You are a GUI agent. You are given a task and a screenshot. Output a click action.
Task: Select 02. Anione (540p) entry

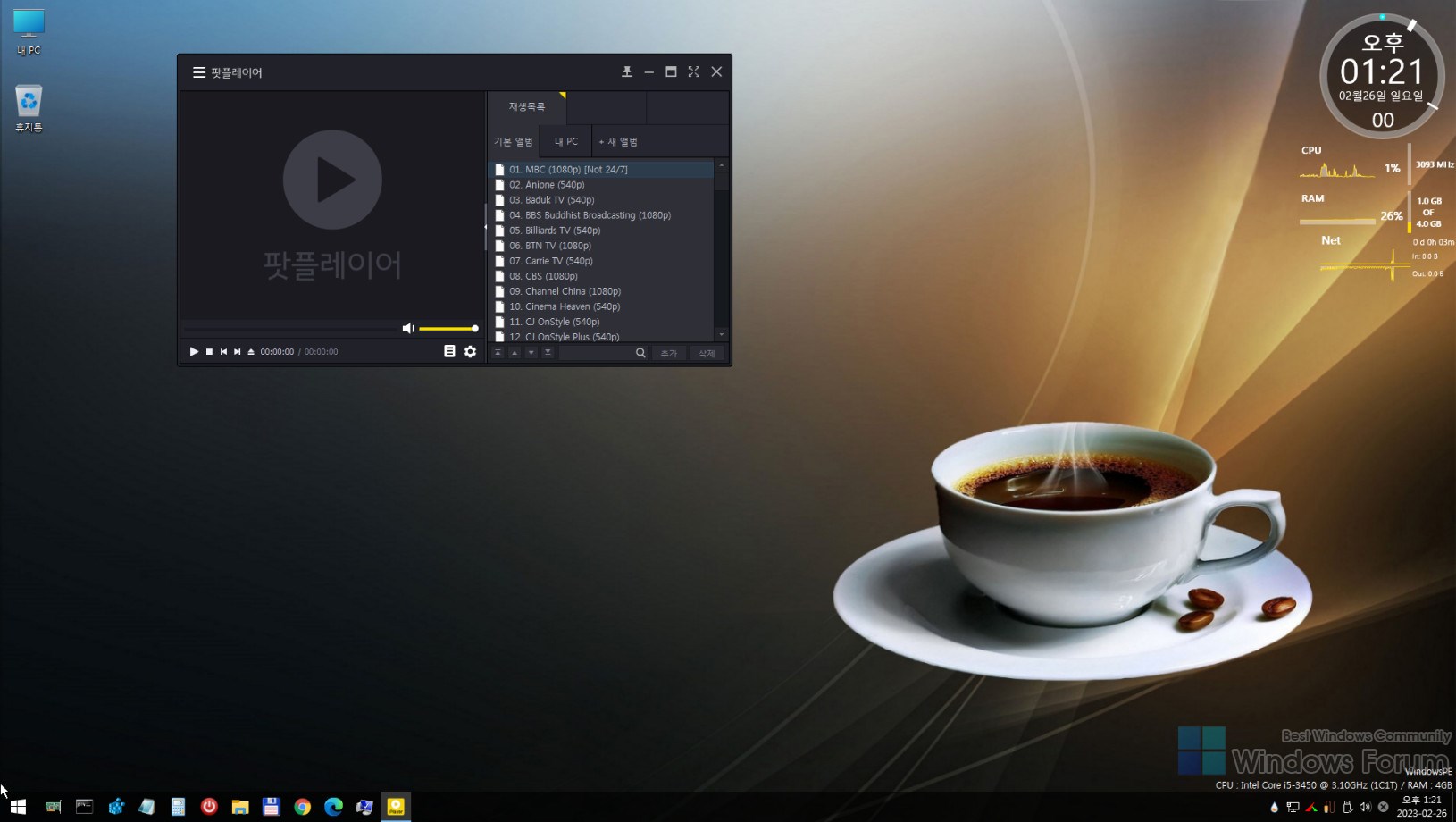coord(601,185)
